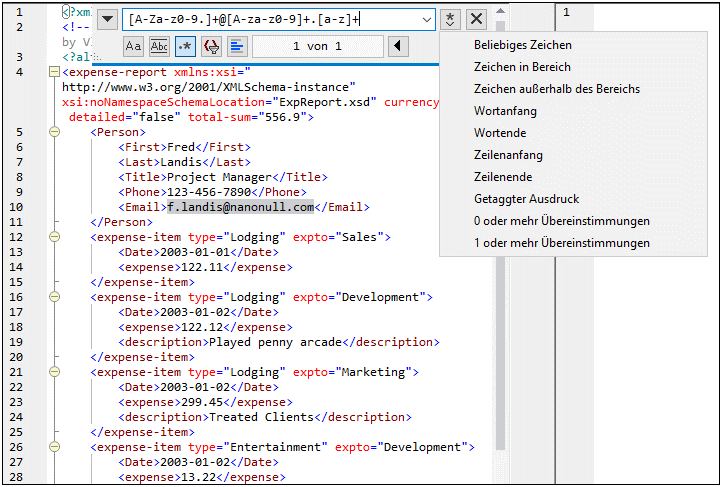The height and width of the screenshot is (487, 722).
Task: Click inside the regex search input field
Action: tap(270, 19)
